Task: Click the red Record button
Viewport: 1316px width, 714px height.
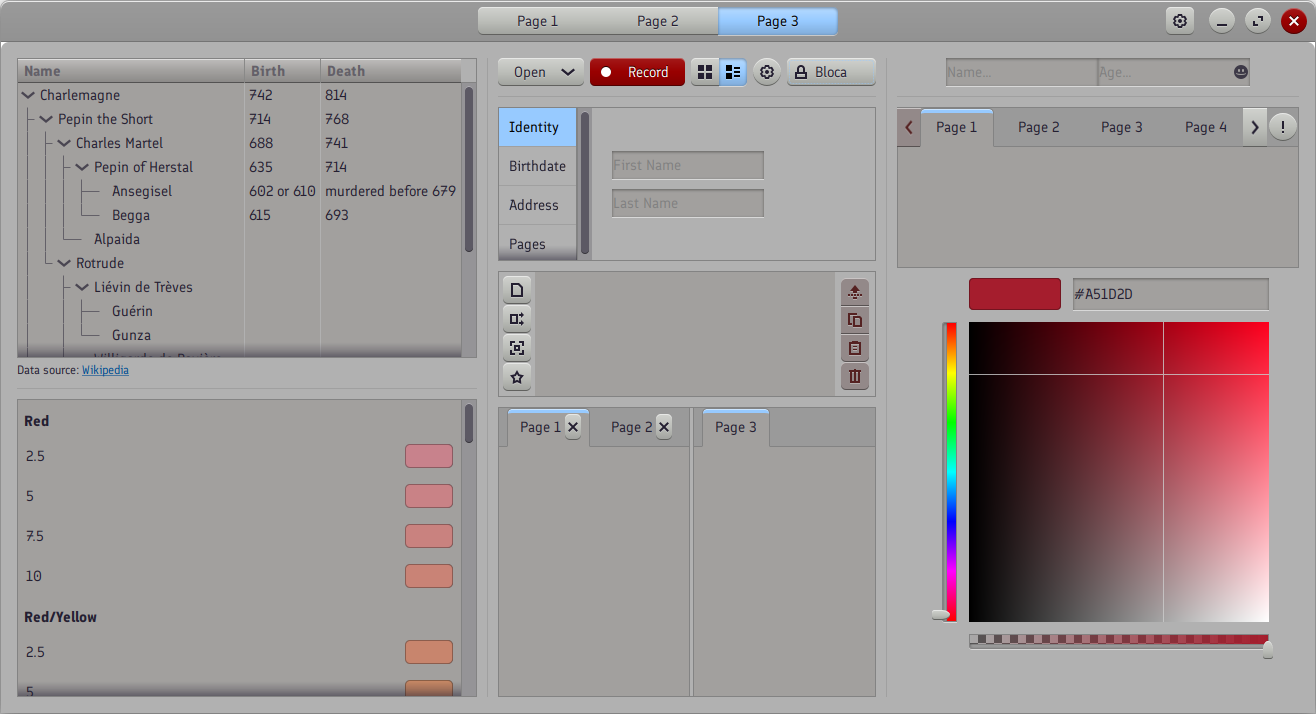Action: (637, 72)
